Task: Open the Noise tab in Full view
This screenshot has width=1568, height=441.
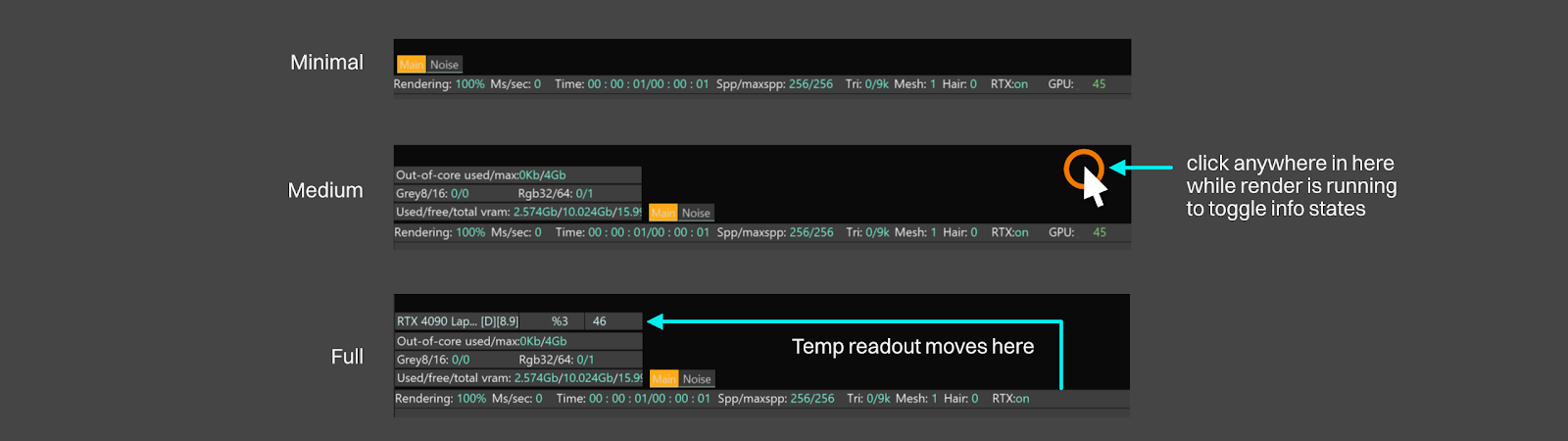Action: tap(697, 379)
